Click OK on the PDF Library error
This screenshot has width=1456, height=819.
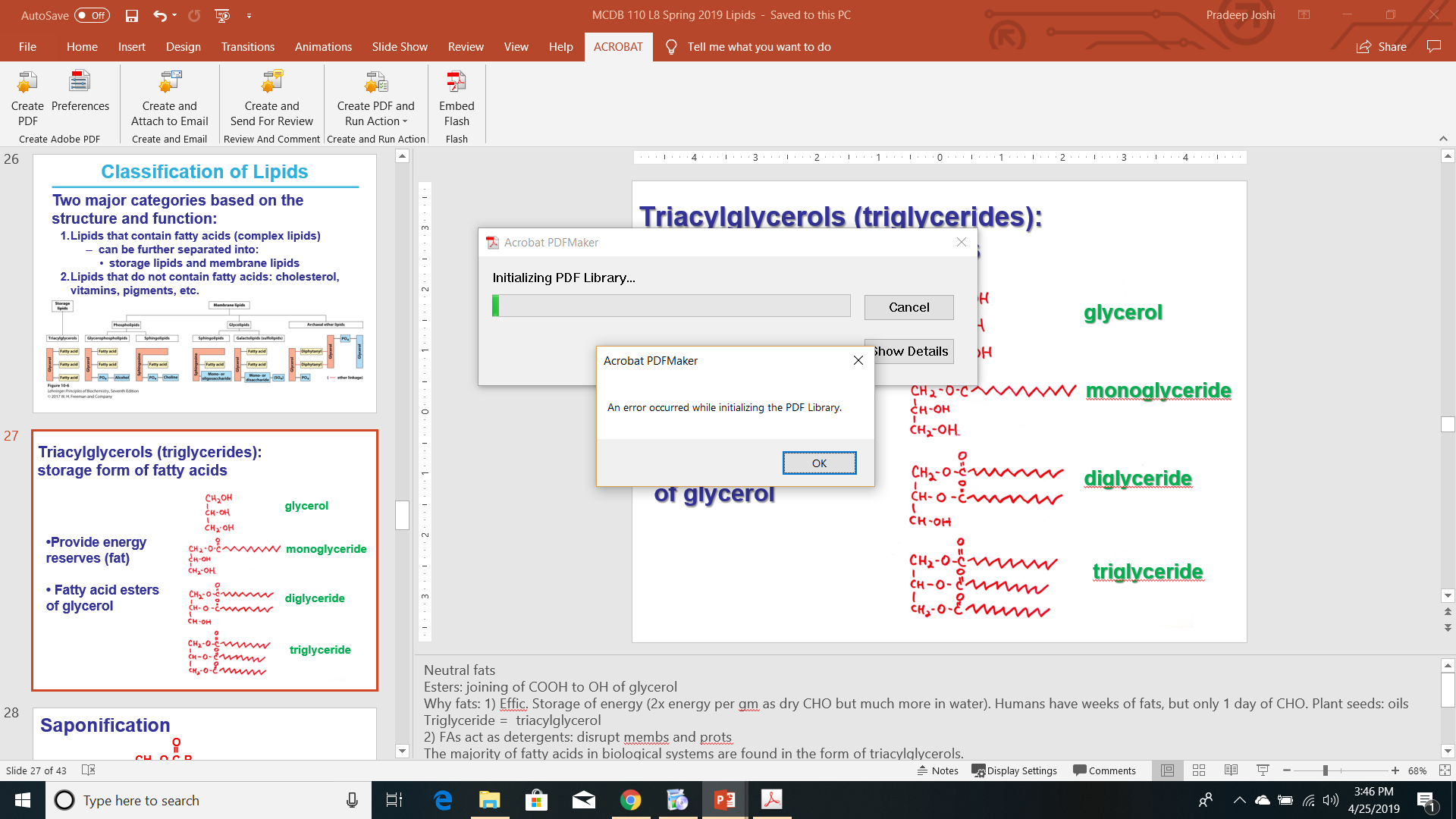click(819, 463)
